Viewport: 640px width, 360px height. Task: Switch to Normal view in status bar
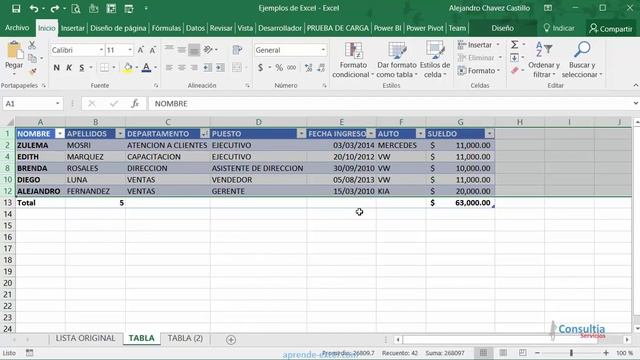point(483,353)
